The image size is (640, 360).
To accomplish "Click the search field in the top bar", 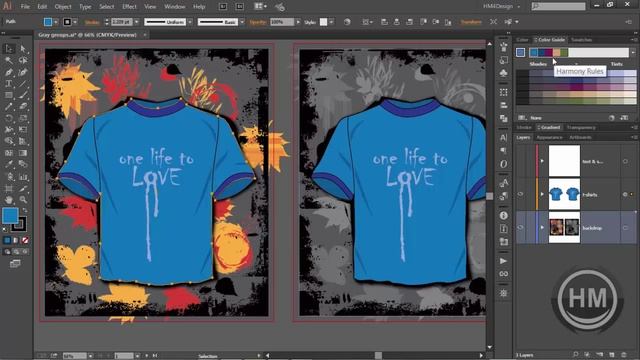I will click(x=558, y=6).
